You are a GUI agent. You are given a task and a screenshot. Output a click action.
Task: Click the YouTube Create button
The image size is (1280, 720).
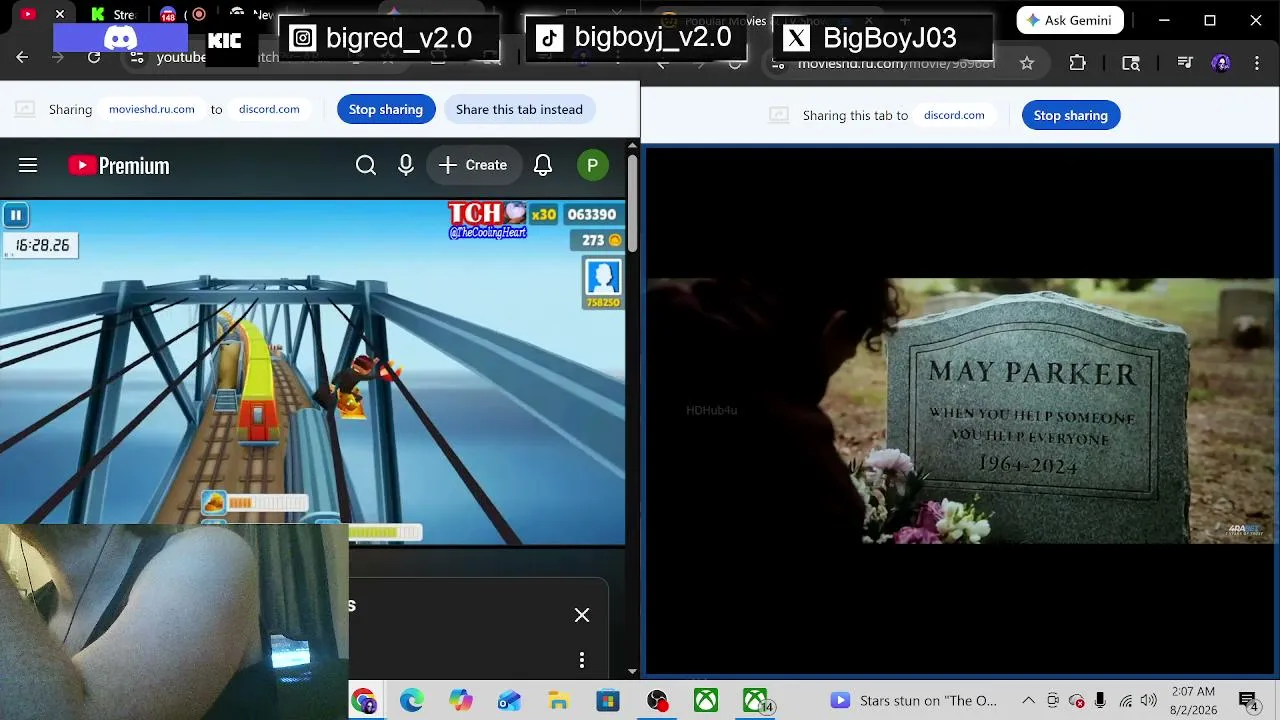click(473, 165)
